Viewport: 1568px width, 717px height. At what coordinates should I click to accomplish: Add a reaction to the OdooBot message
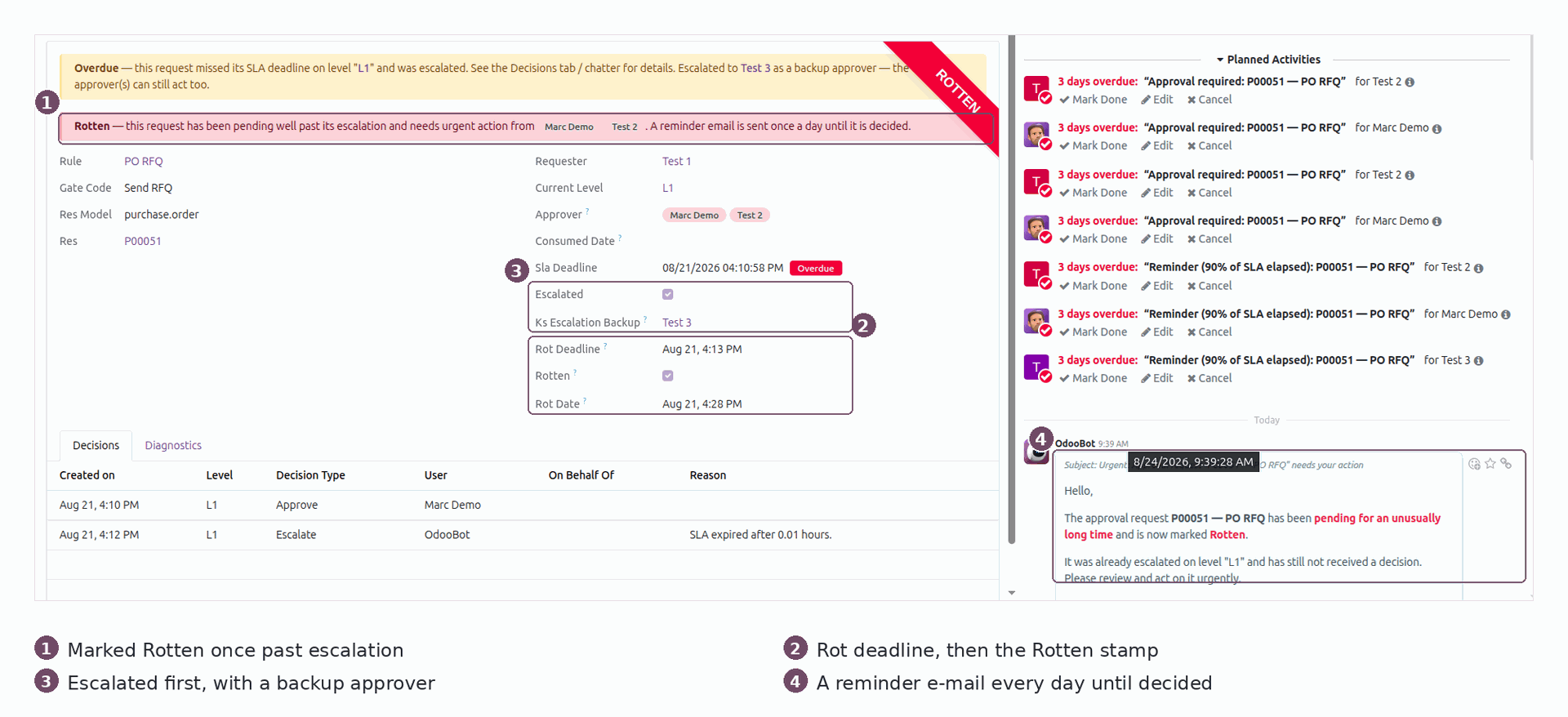click(1474, 464)
